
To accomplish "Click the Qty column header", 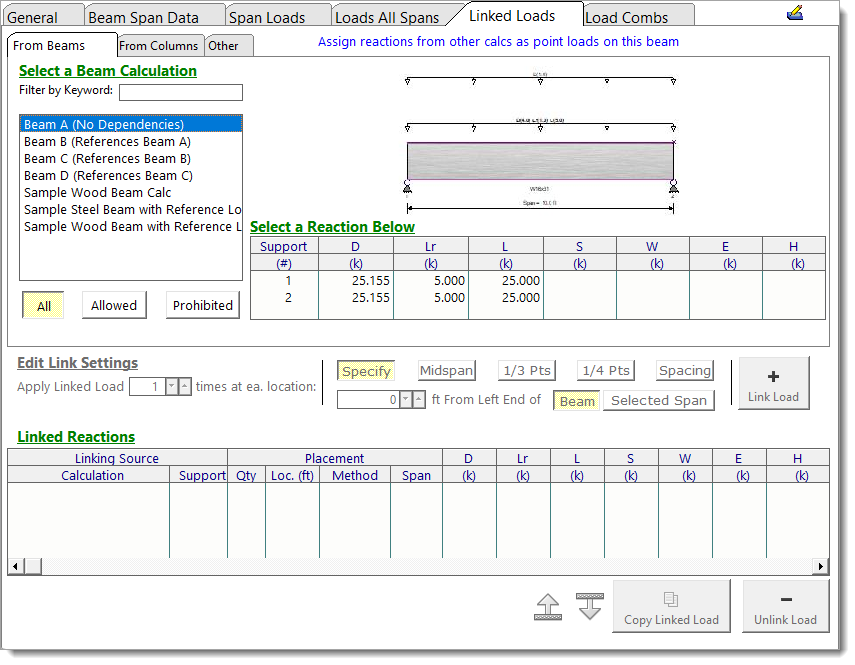I will tap(246, 475).
